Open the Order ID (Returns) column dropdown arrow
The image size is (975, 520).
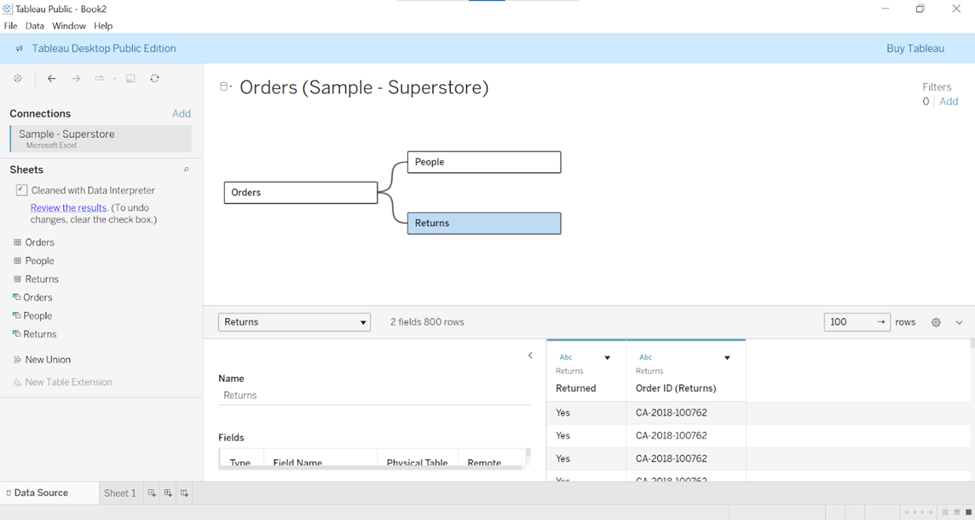pyautogui.click(x=727, y=358)
